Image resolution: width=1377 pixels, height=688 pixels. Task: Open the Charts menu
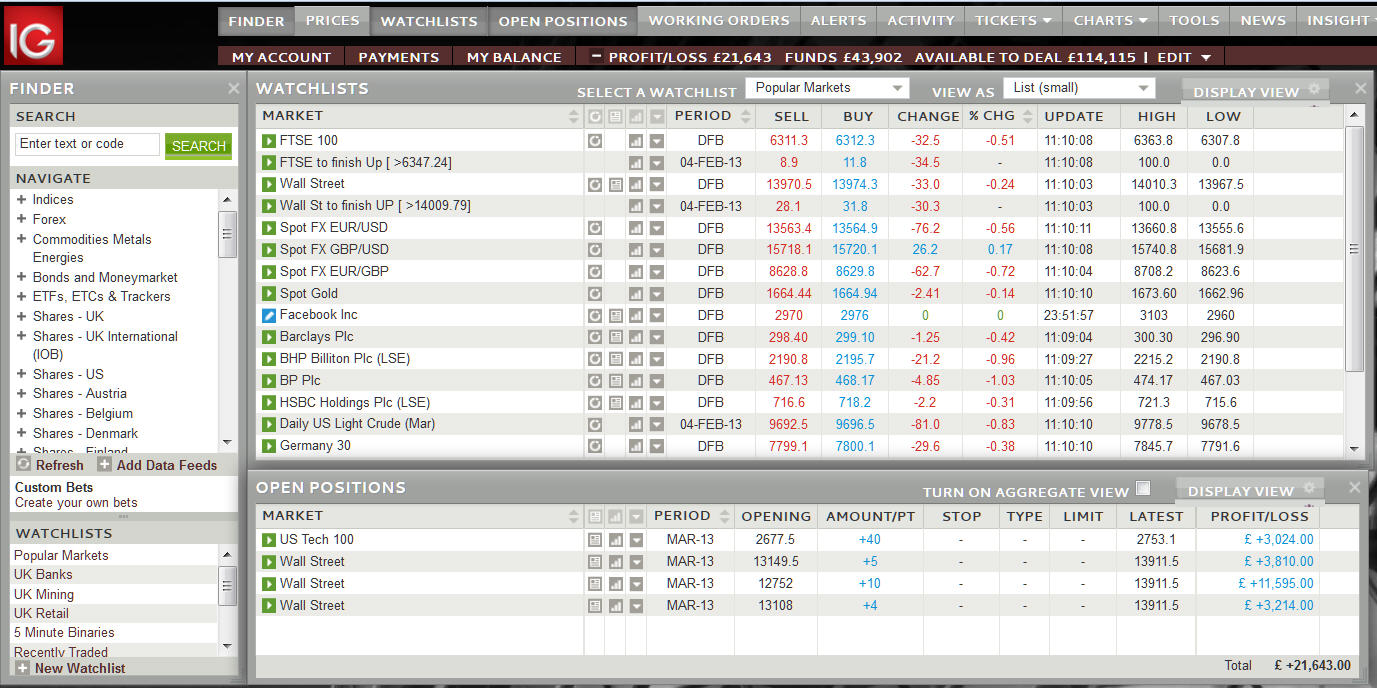1110,20
